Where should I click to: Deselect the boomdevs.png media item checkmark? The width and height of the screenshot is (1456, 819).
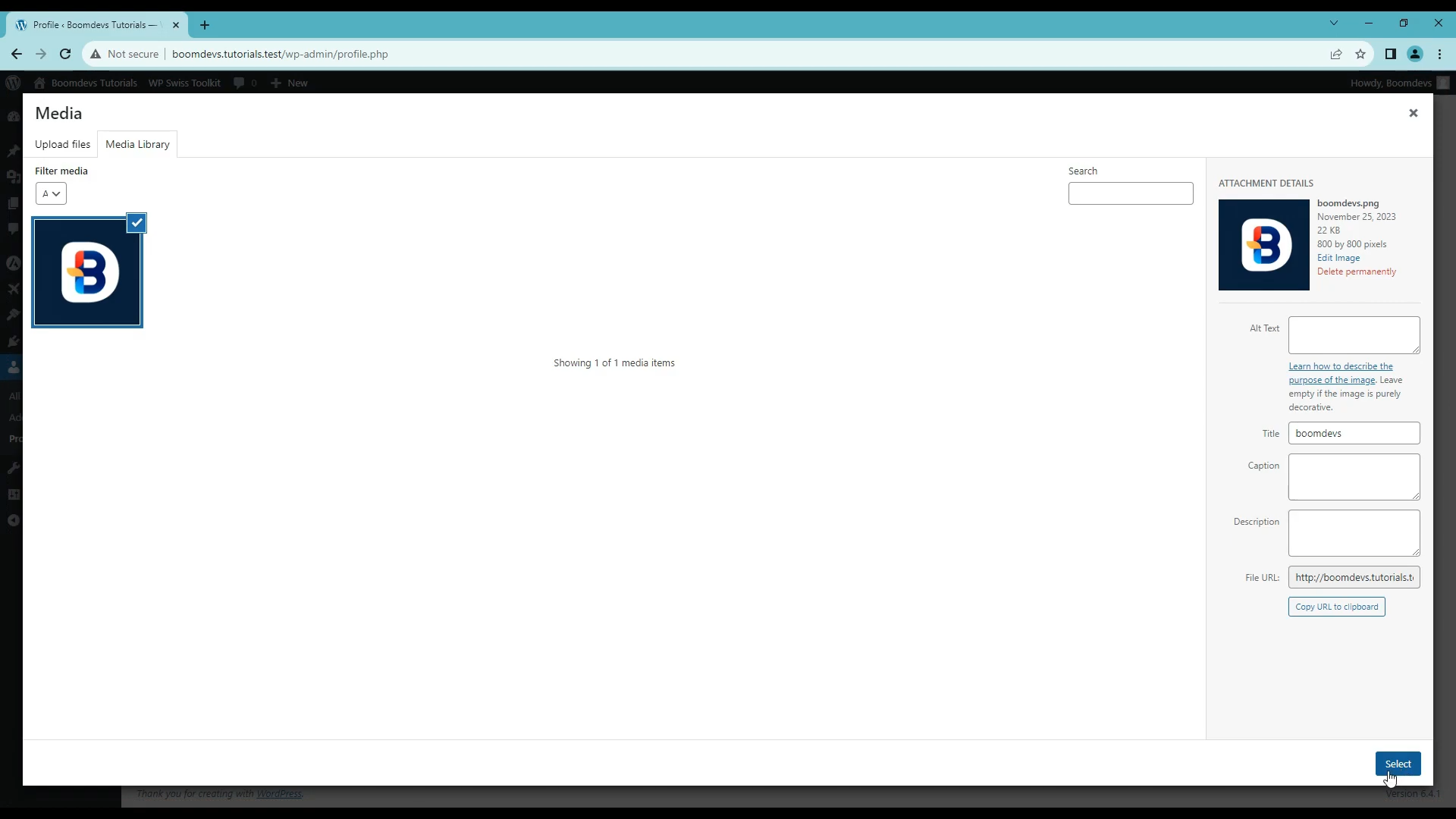(x=136, y=222)
